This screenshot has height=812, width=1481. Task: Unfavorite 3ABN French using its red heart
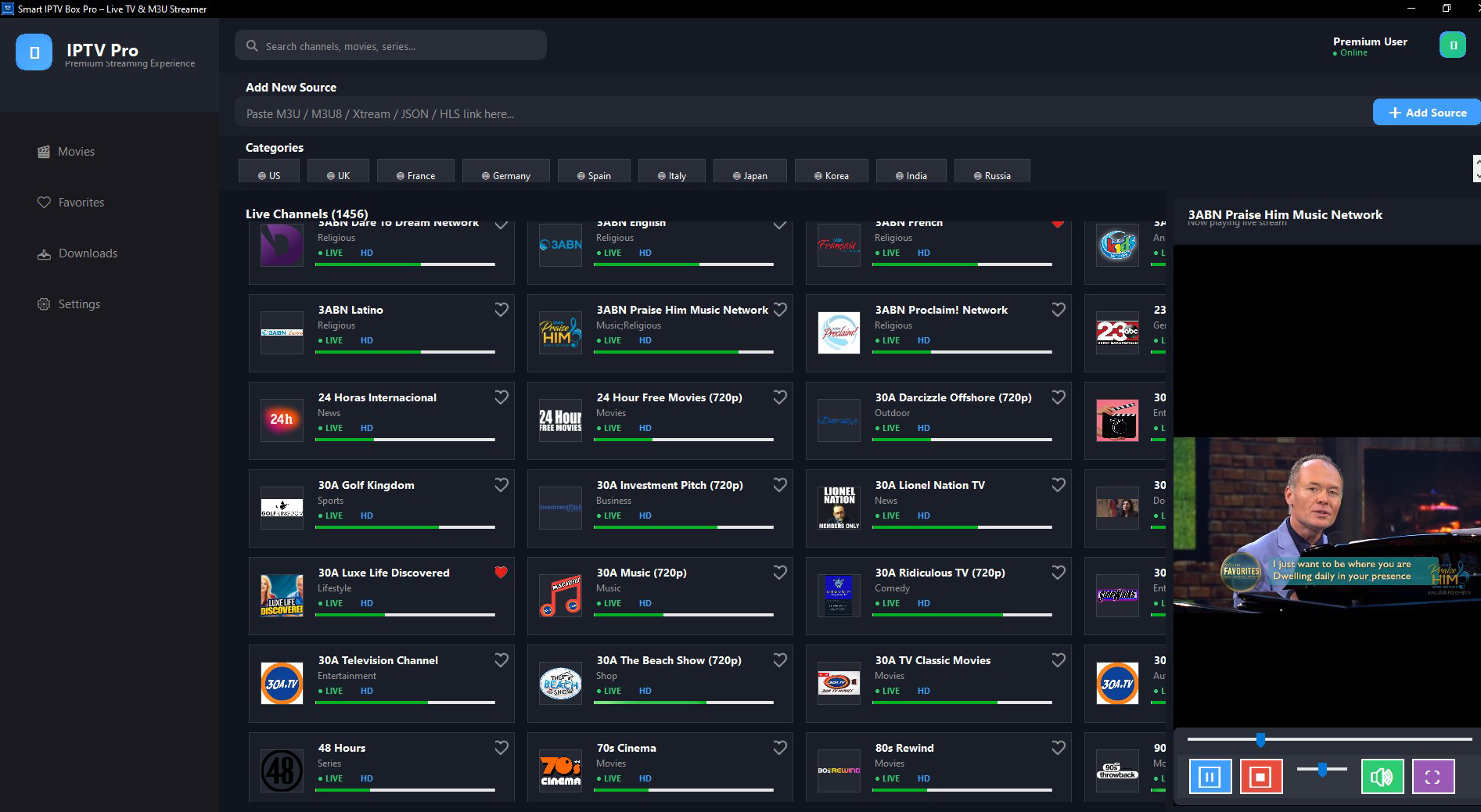coord(1058,224)
